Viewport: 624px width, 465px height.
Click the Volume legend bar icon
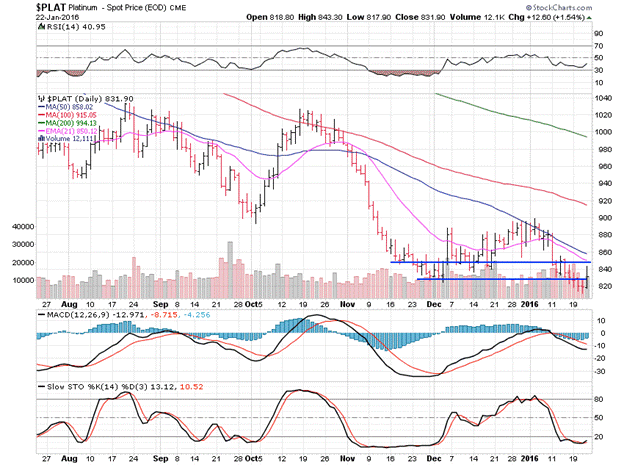coord(40,138)
